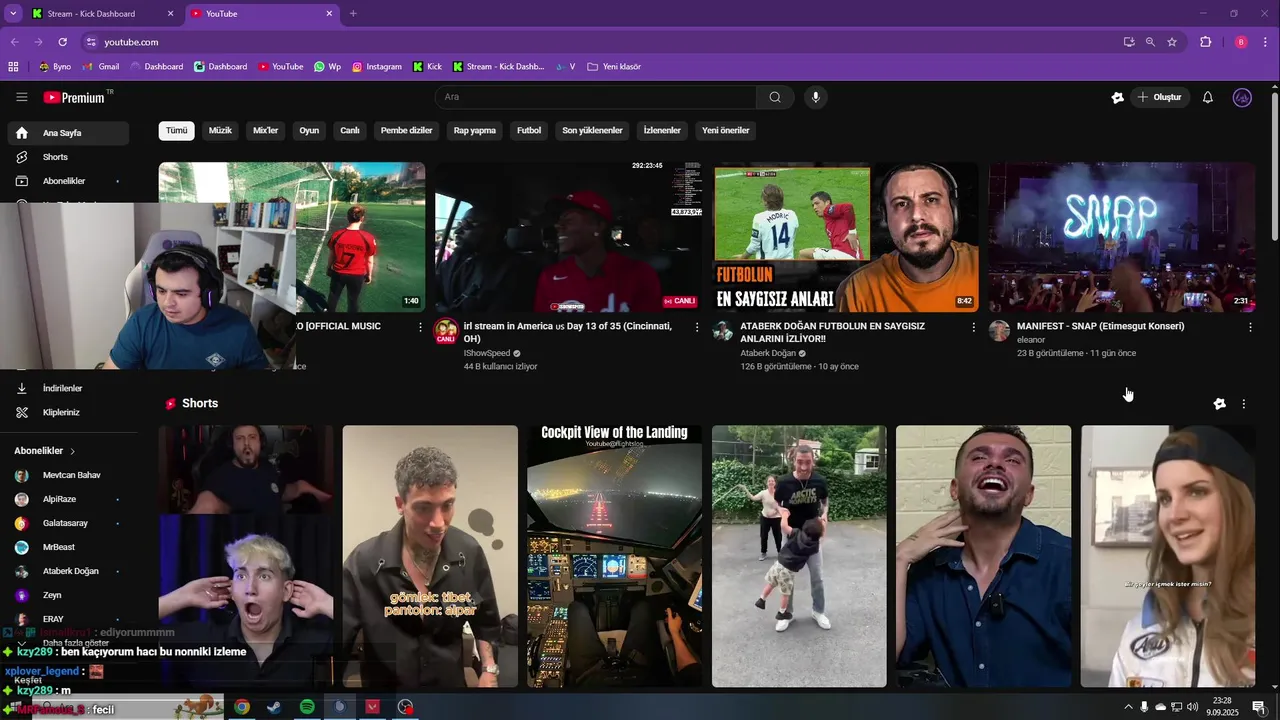
Task: Open the account avatar menu
Action: 1242,97
